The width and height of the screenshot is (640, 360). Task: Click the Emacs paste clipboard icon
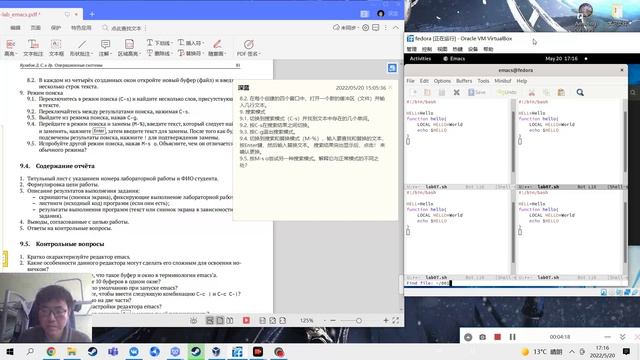pos(561,93)
